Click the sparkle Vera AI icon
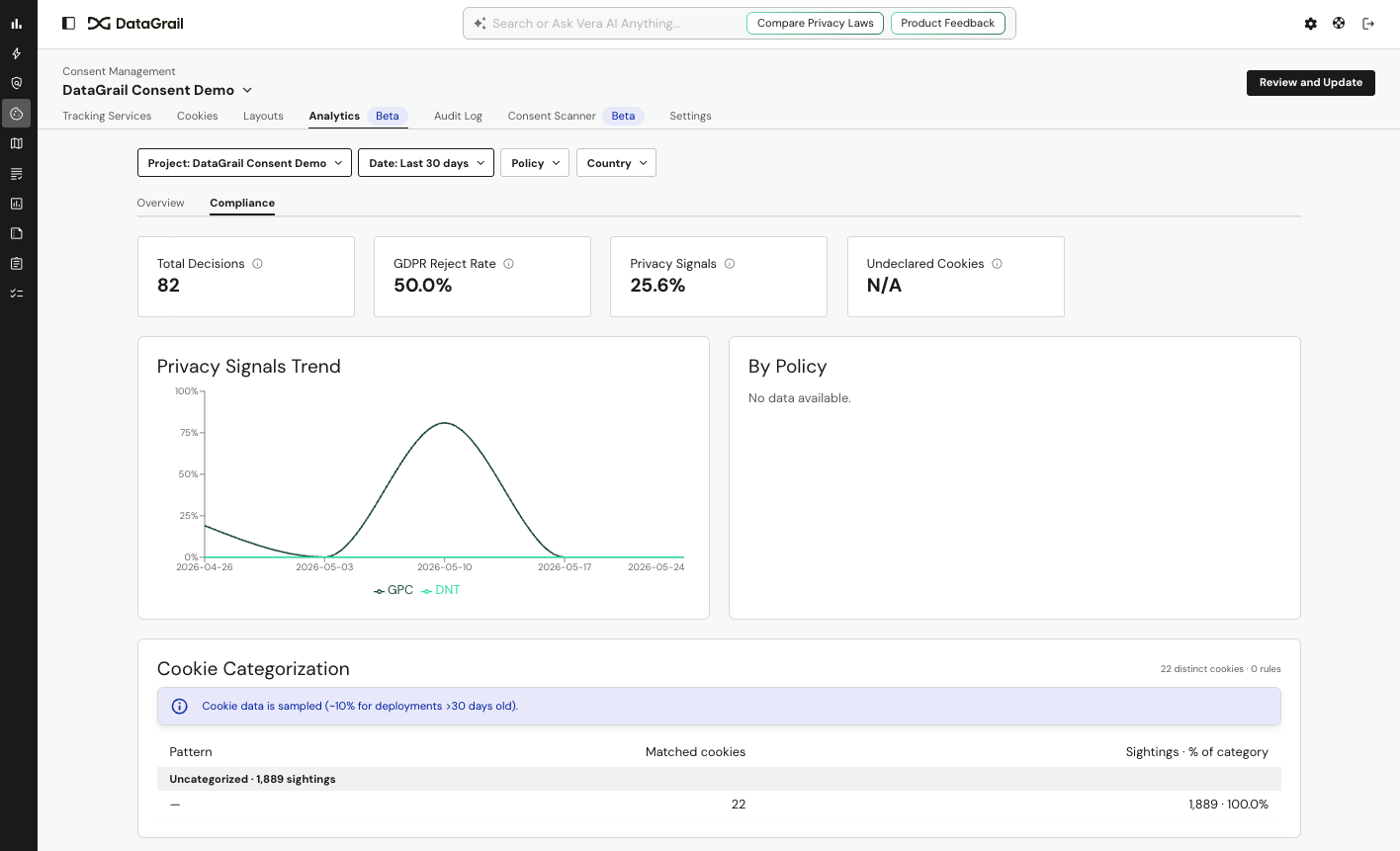Screen dimensions: 1400x851 [480, 24]
